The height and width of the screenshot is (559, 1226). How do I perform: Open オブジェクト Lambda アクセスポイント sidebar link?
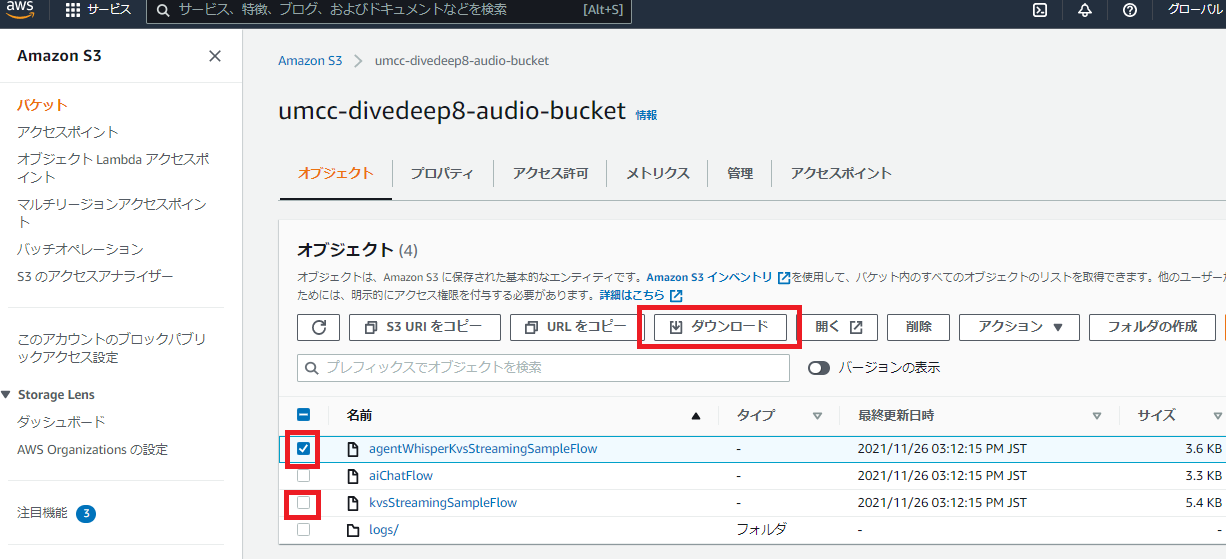[x=113, y=168]
